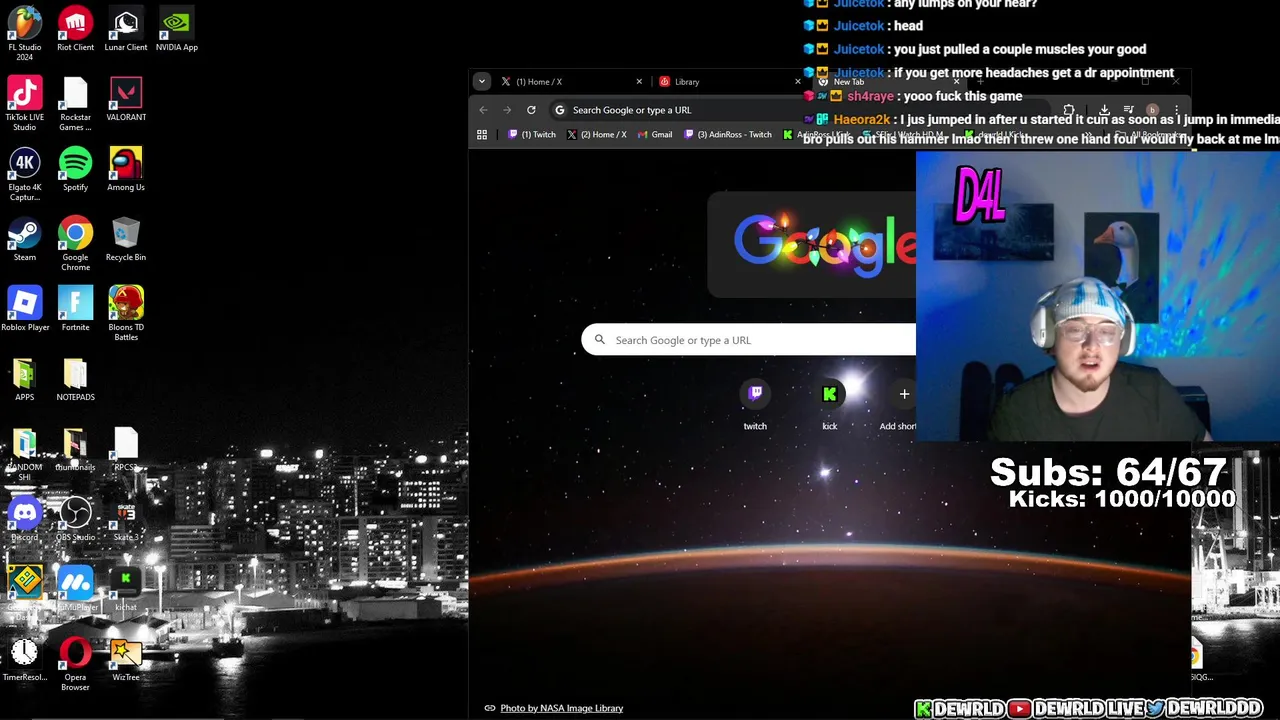The width and height of the screenshot is (1280, 720).
Task: Open FL Studio 2024 desktop shortcut
Action: point(25,31)
